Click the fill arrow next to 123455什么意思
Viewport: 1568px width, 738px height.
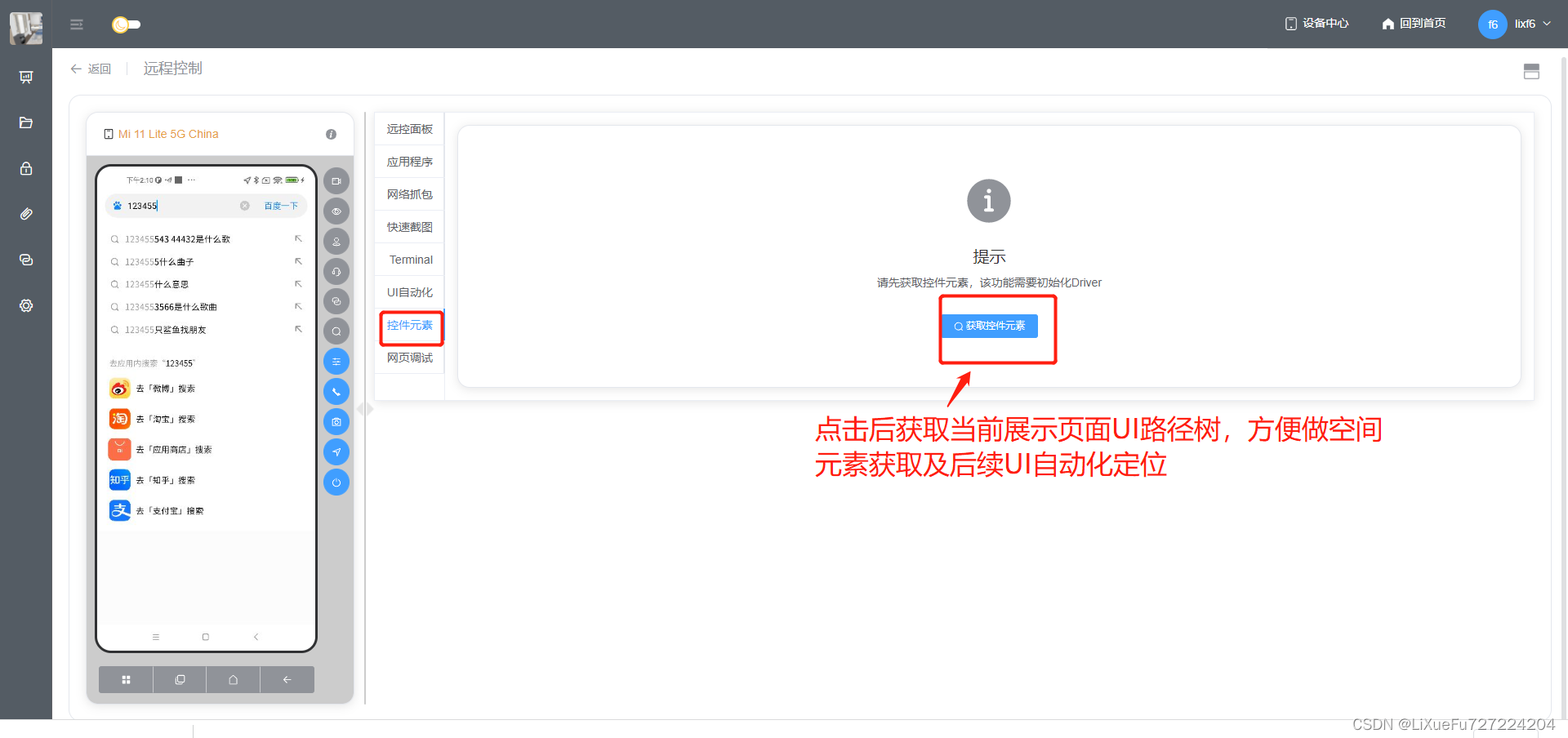298,284
